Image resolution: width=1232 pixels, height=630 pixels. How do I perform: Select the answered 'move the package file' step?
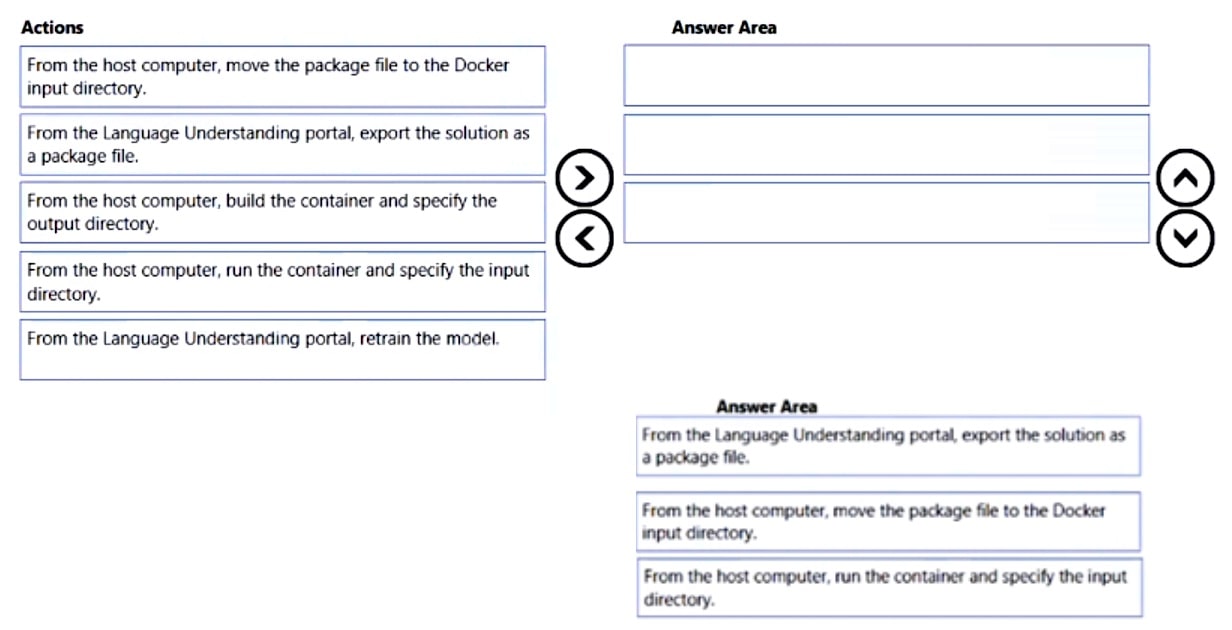click(x=888, y=521)
